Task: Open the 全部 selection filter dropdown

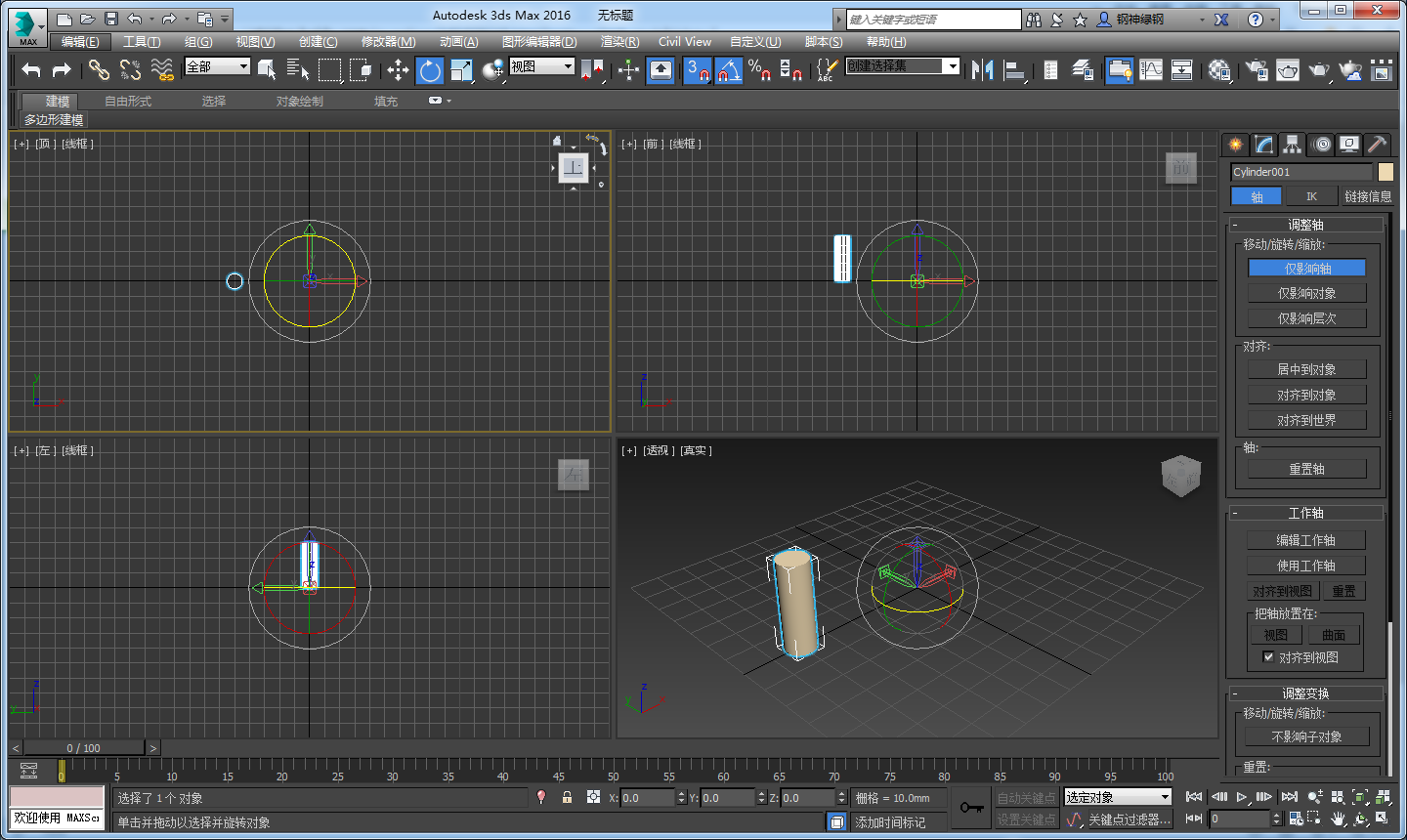Action: click(218, 66)
